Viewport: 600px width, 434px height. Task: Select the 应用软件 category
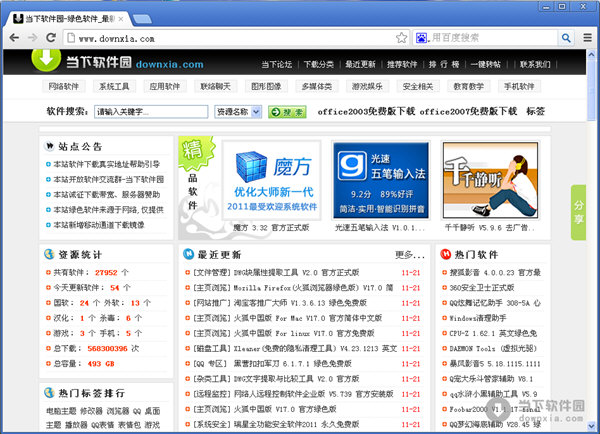point(165,86)
